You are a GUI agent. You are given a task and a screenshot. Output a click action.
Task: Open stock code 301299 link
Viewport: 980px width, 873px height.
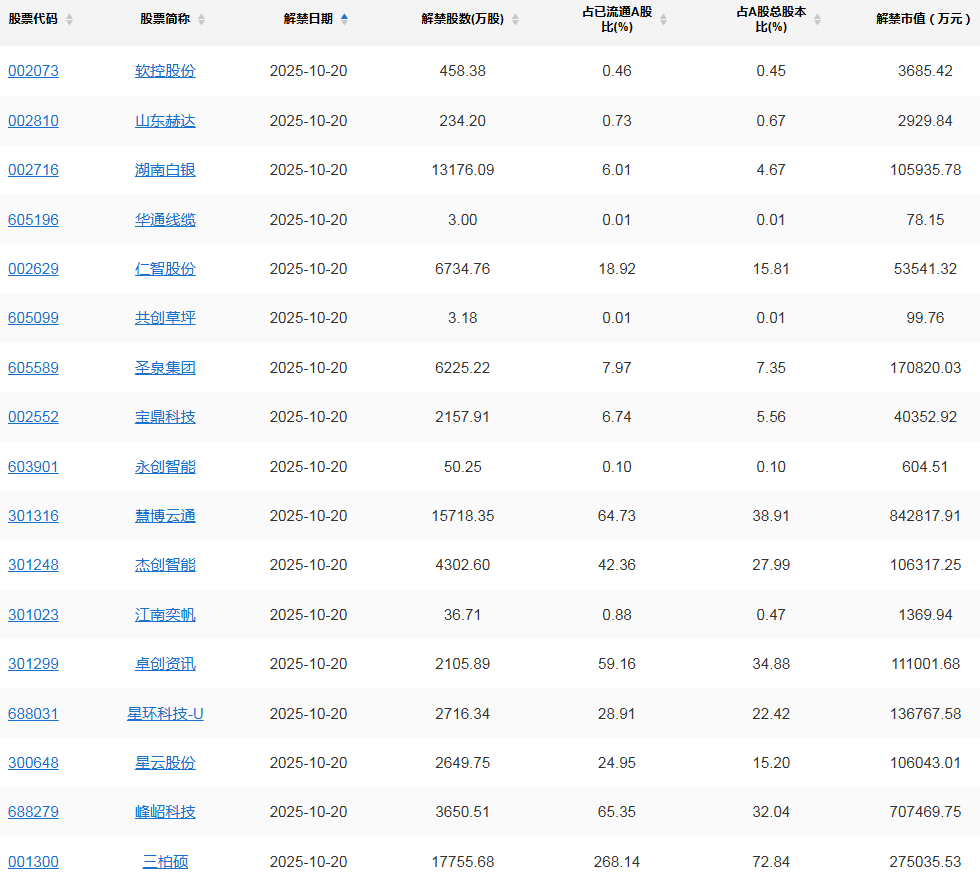33,664
